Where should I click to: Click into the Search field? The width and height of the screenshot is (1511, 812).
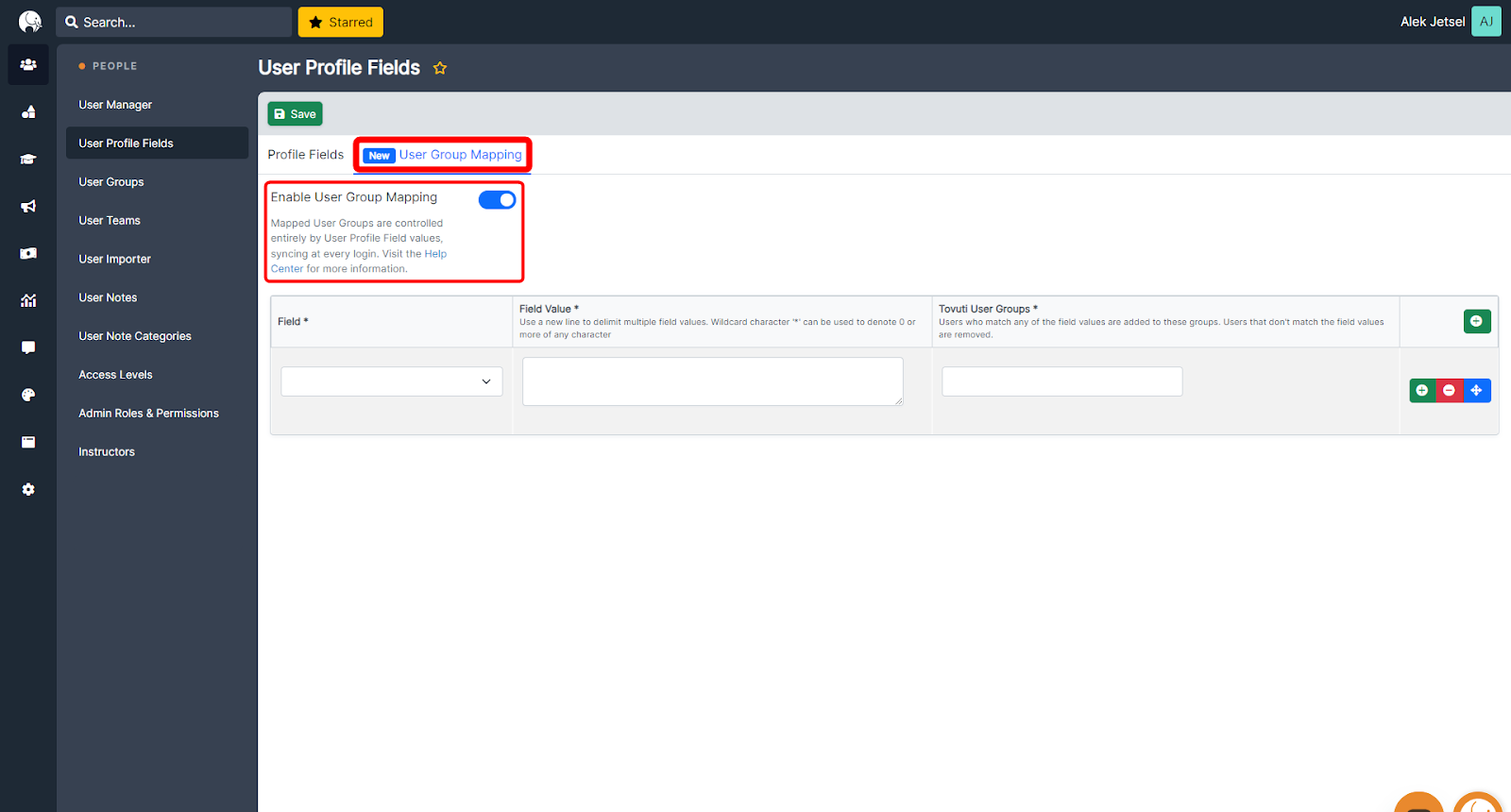coord(174,22)
